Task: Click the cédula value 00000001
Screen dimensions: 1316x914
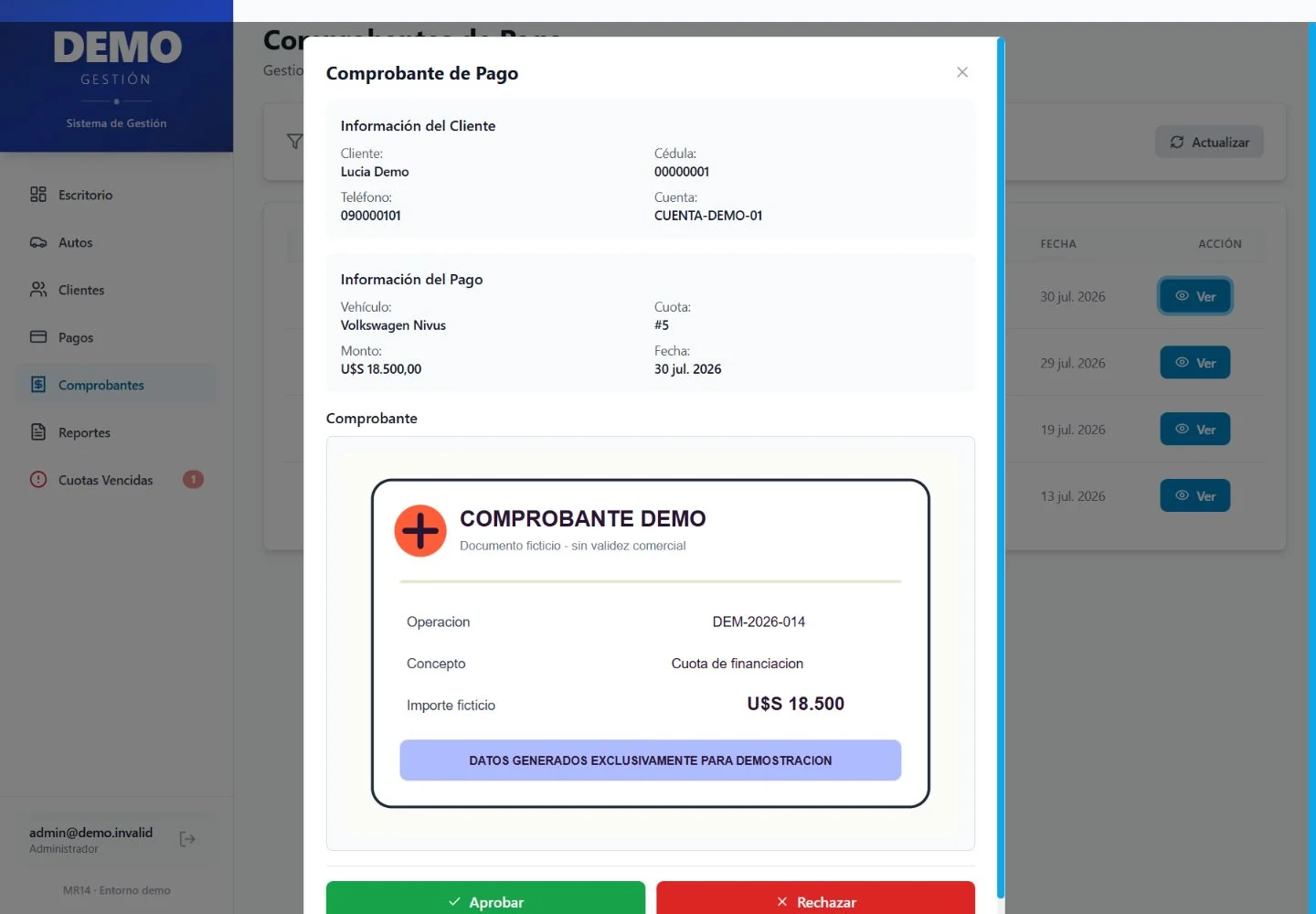Action: pos(682,172)
